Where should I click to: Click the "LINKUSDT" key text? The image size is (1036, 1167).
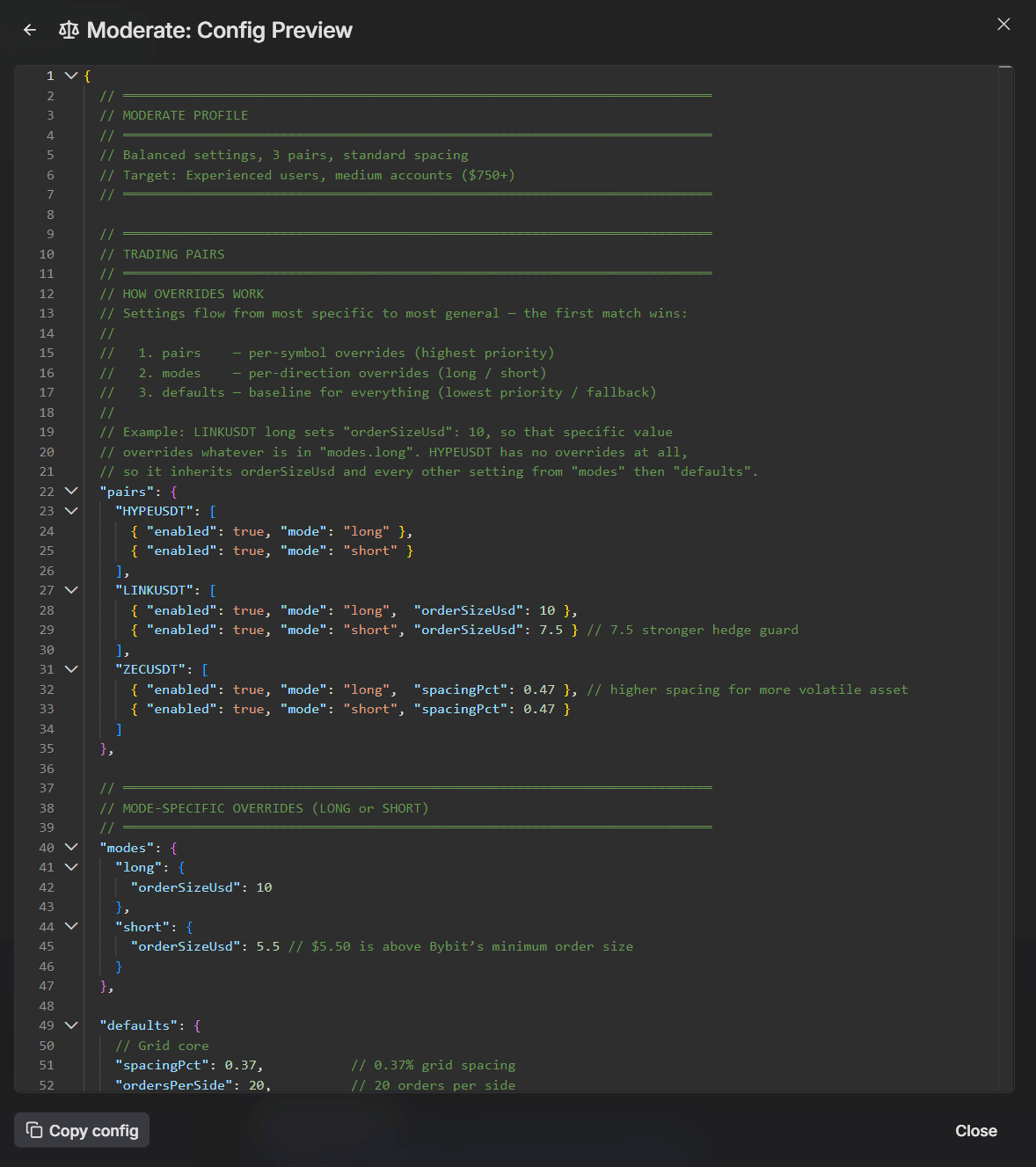click(x=154, y=590)
